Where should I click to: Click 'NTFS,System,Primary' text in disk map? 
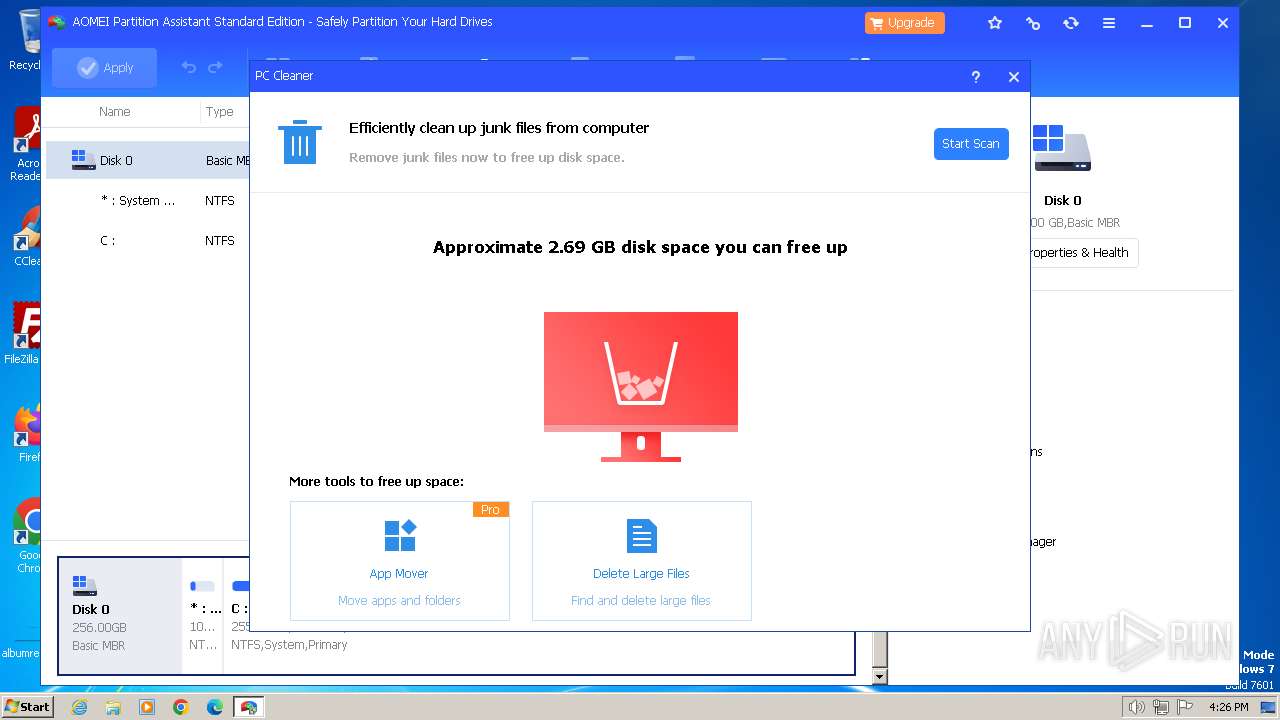[289, 645]
